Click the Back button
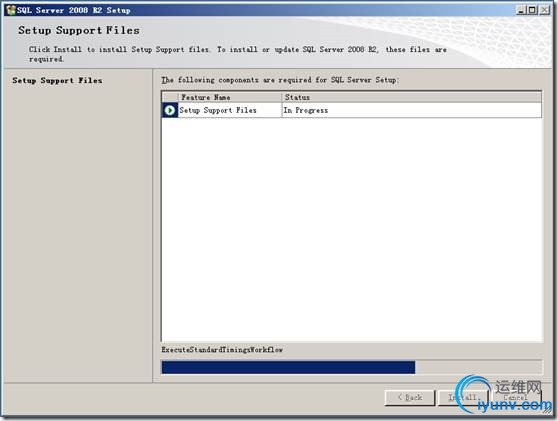Viewport: 558px width, 421px height. (410, 398)
